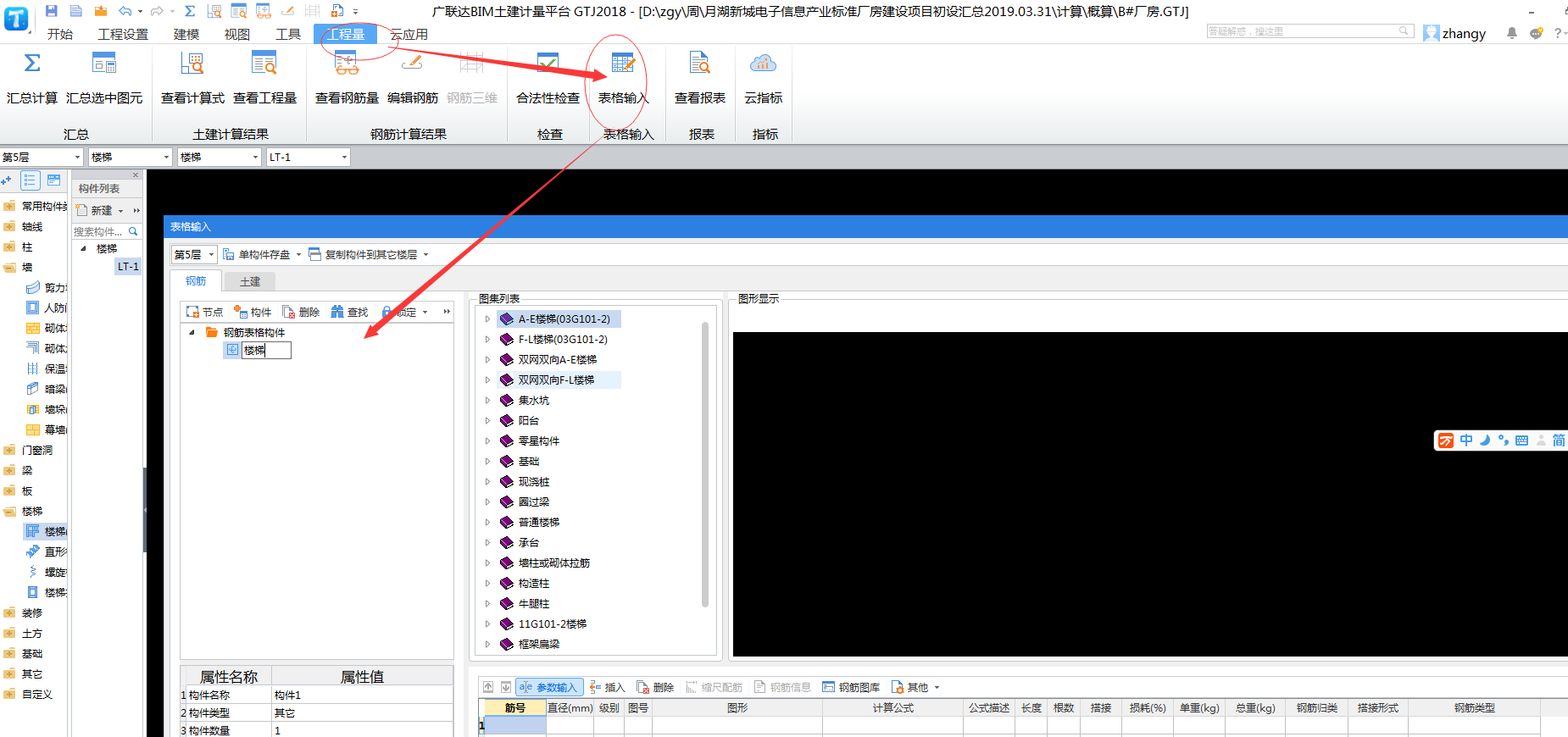This screenshot has width=1568, height=737.
Task: Expand 集水坑 atlas entry
Action: 487,401
